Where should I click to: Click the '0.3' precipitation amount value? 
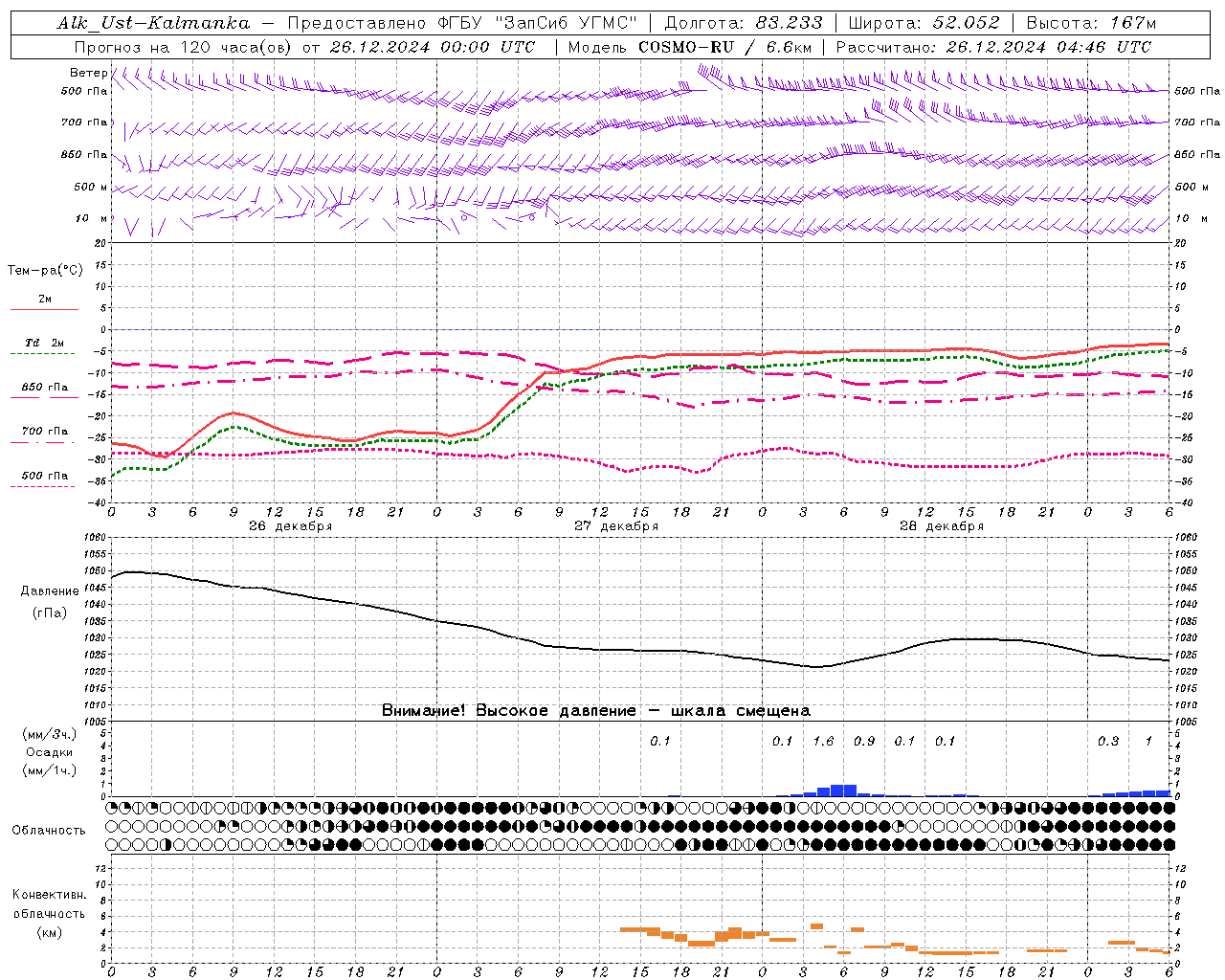click(1108, 742)
